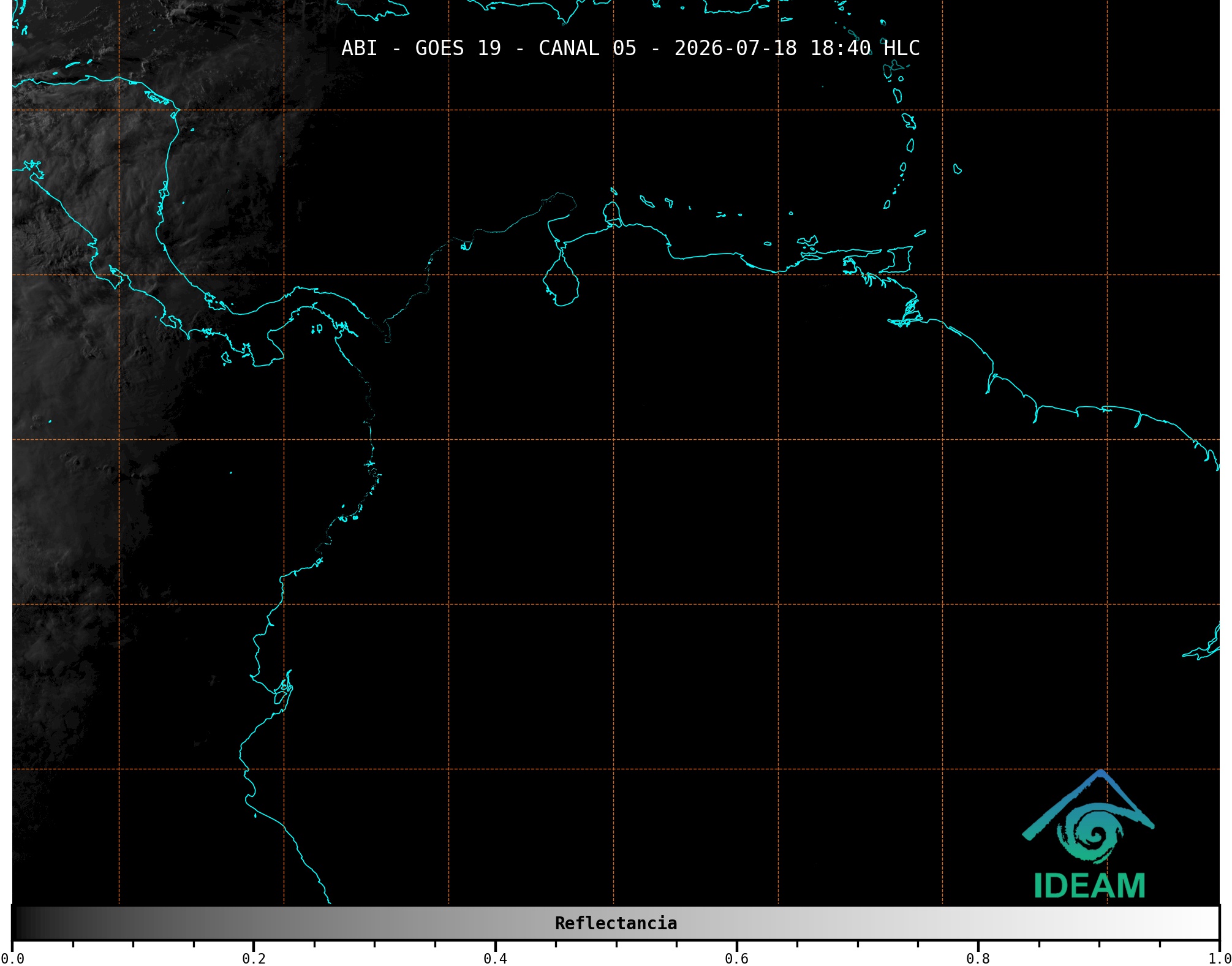Click the 0.8 colorbar tick label
Image resolution: width=1232 pixels, height=966 pixels.
pos(978,959)
